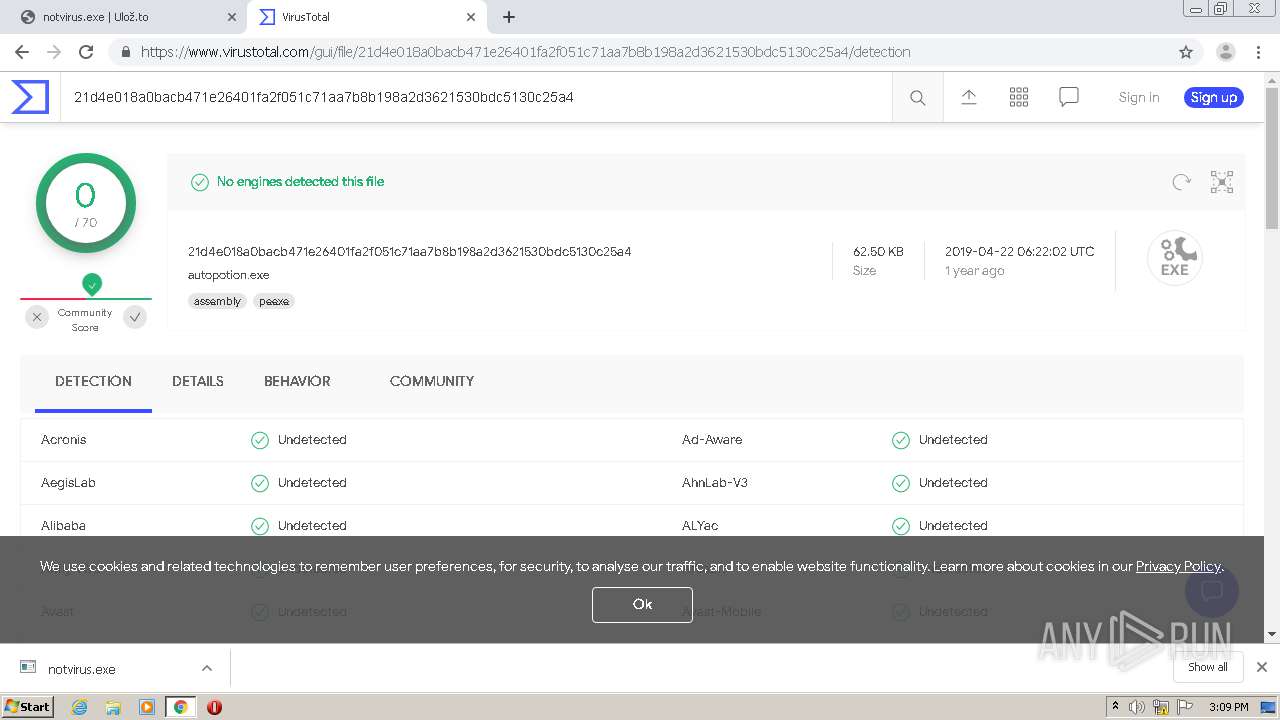
Task: Click the ALYac engine name
Action: 700,525
